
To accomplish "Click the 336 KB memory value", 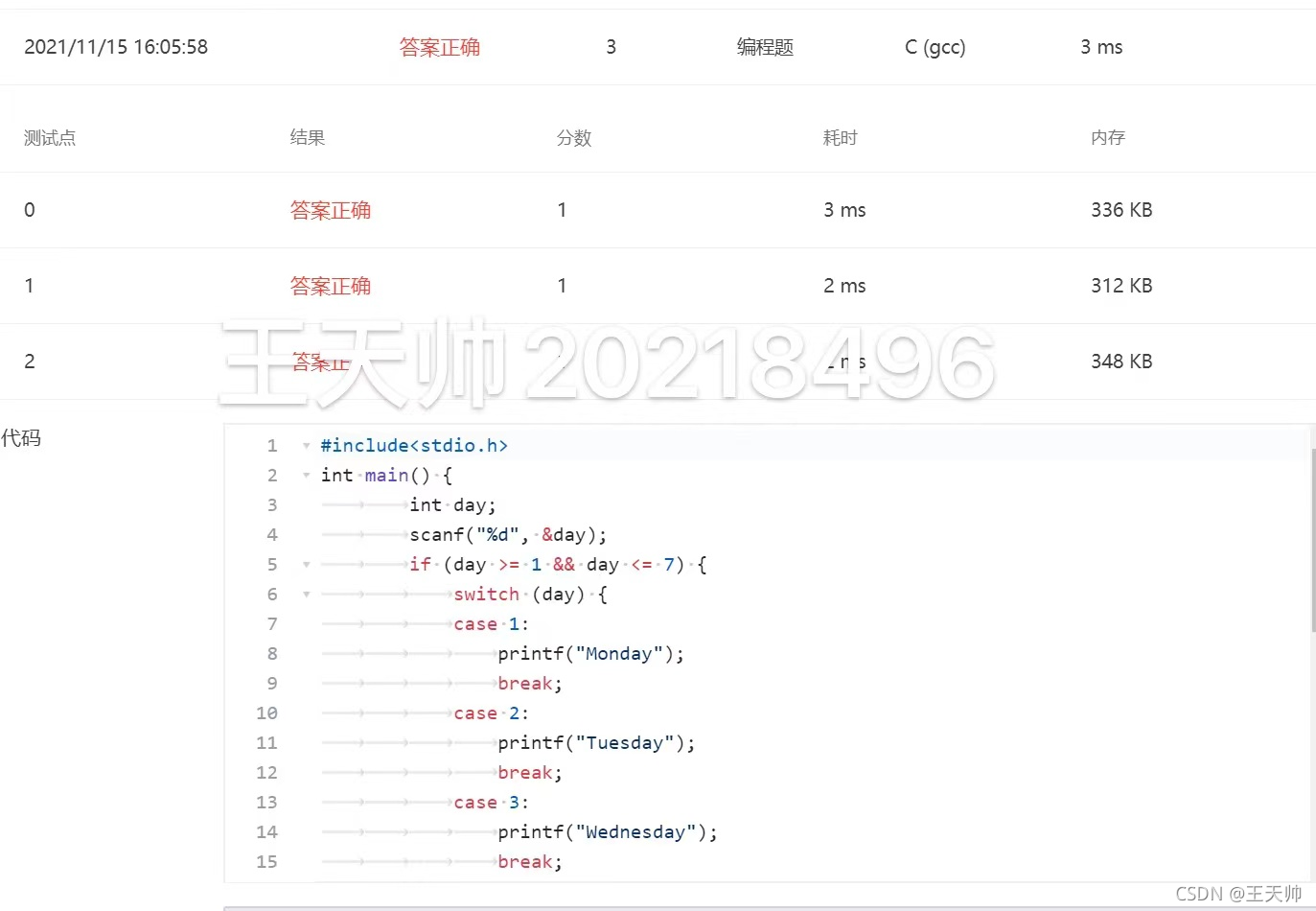I will click(1121, 210).
